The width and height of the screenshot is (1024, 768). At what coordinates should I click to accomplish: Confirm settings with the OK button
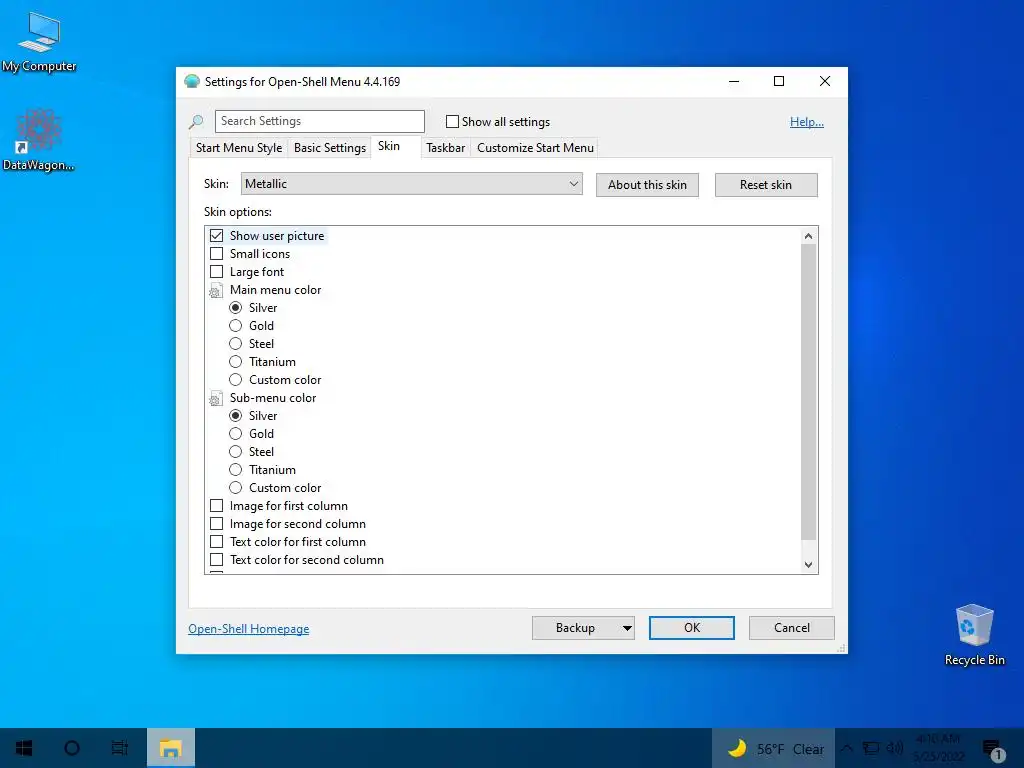(x=692, y=628)
